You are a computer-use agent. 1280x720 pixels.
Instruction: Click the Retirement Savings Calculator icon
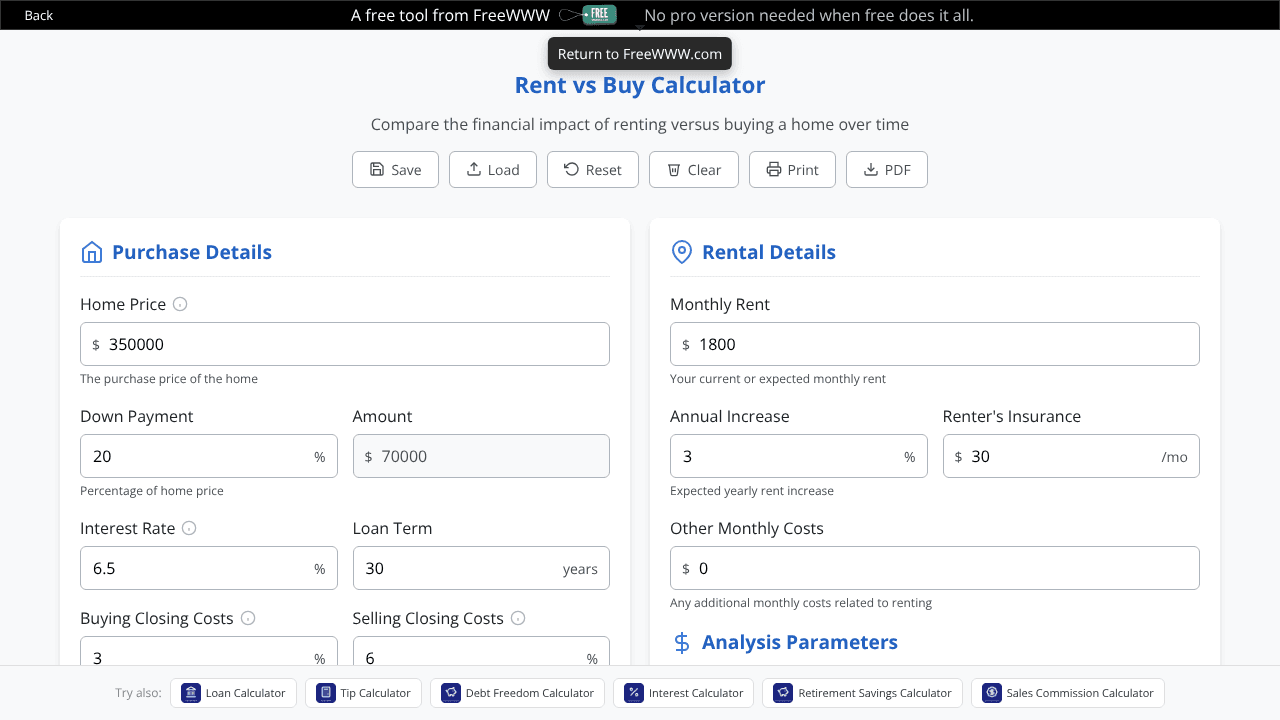point(783,693)
